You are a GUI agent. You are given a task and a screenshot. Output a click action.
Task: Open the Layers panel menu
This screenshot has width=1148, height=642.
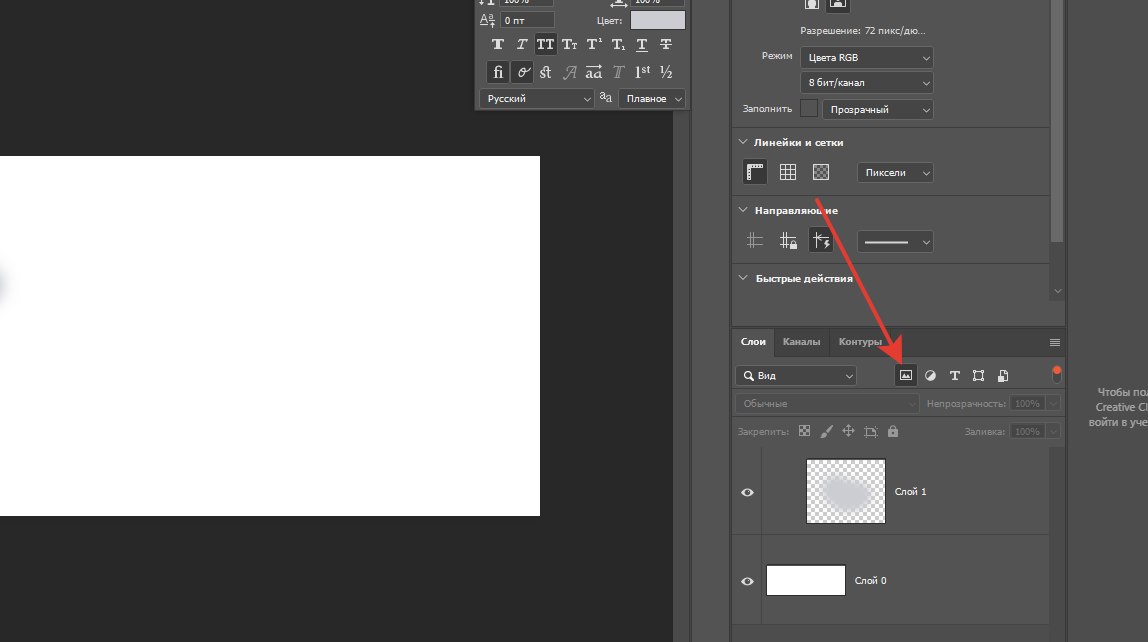tap(1055, 343)
